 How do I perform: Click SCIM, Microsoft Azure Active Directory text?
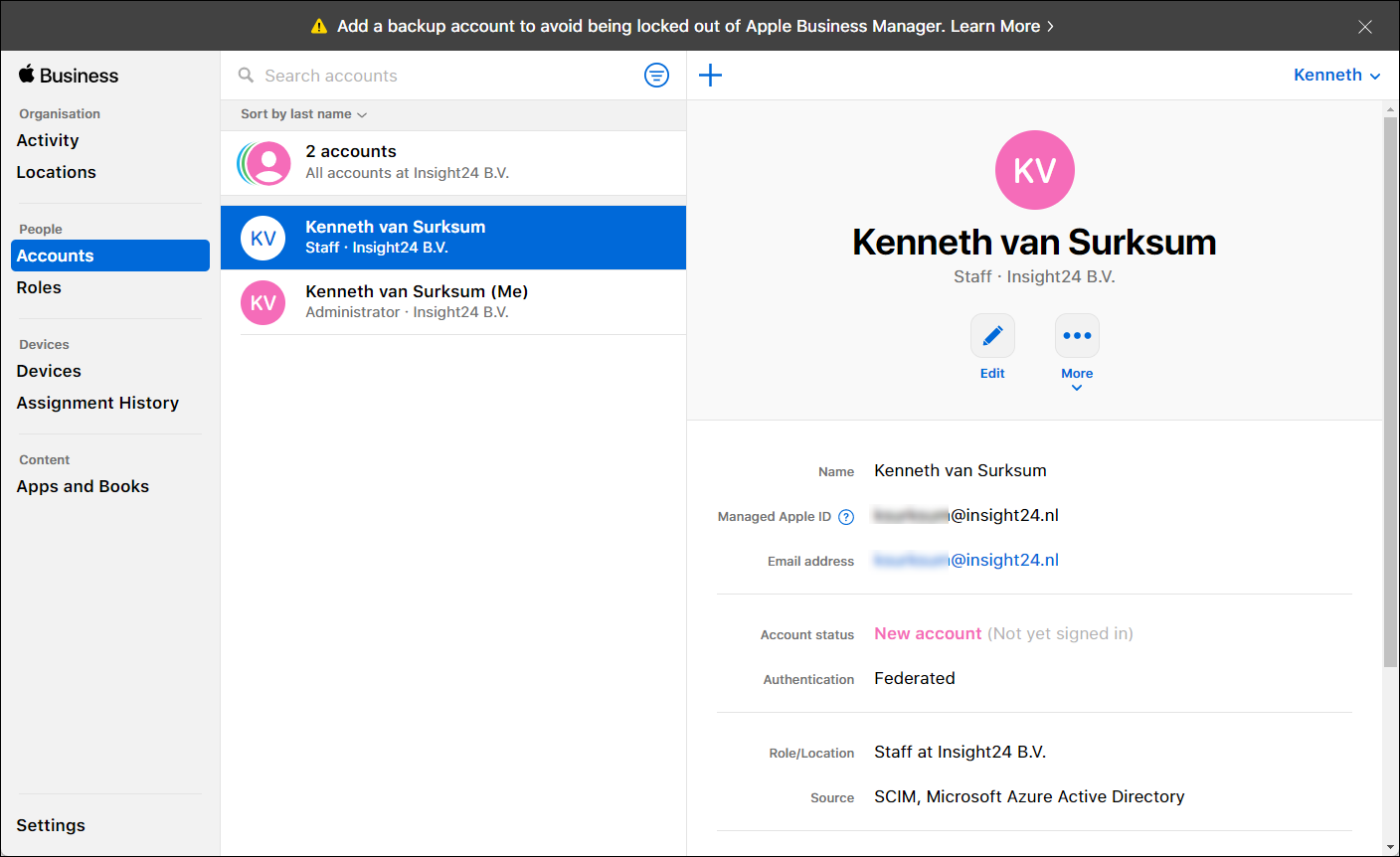click(1029, 796)
